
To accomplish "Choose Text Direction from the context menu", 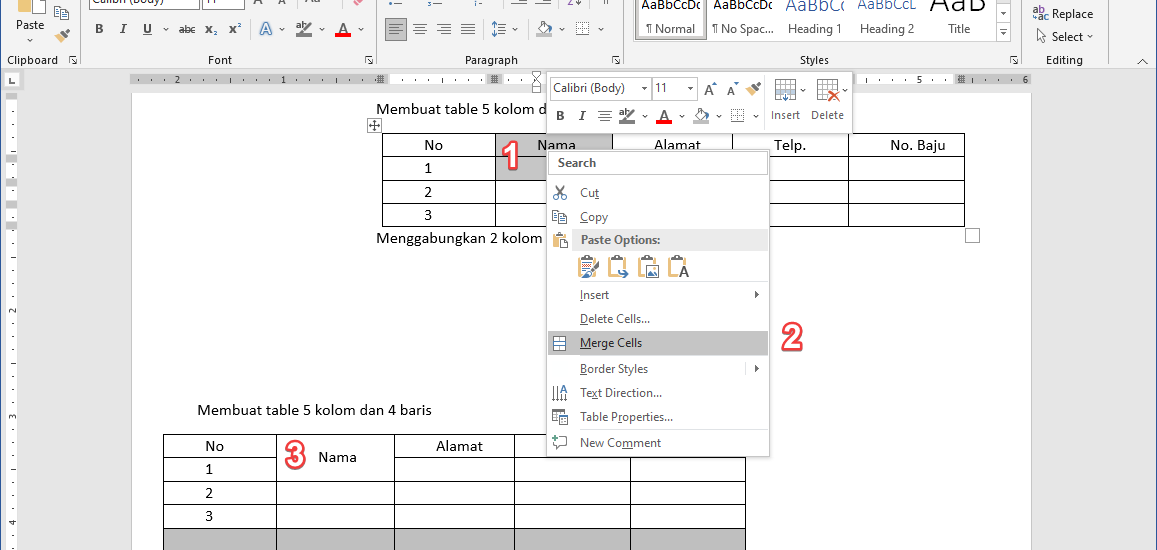I will pos(659,393).
